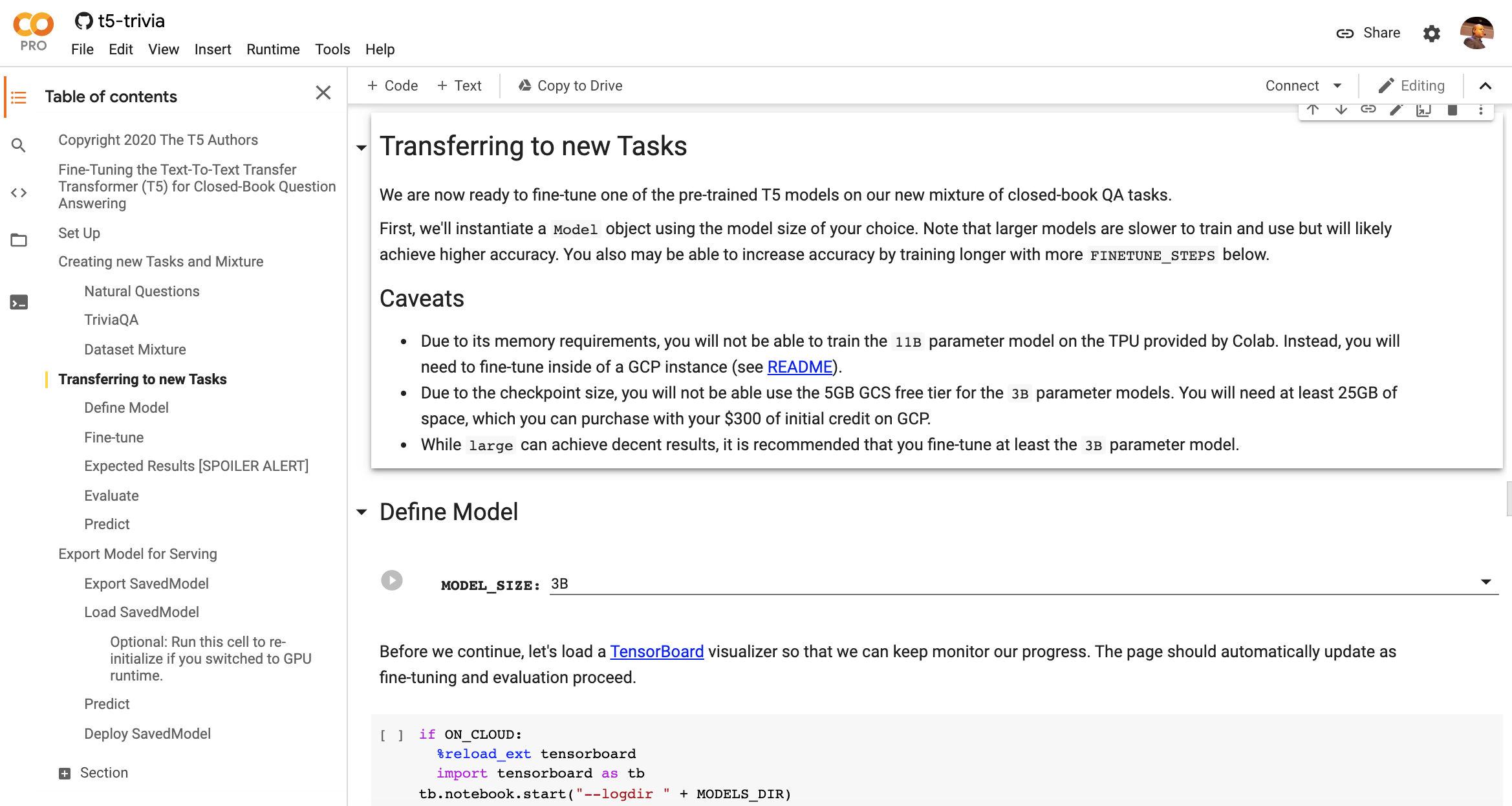Screen dimensions: 1512x806
Task: Open the cell's three-dot more options
Action: [1480, 109]
